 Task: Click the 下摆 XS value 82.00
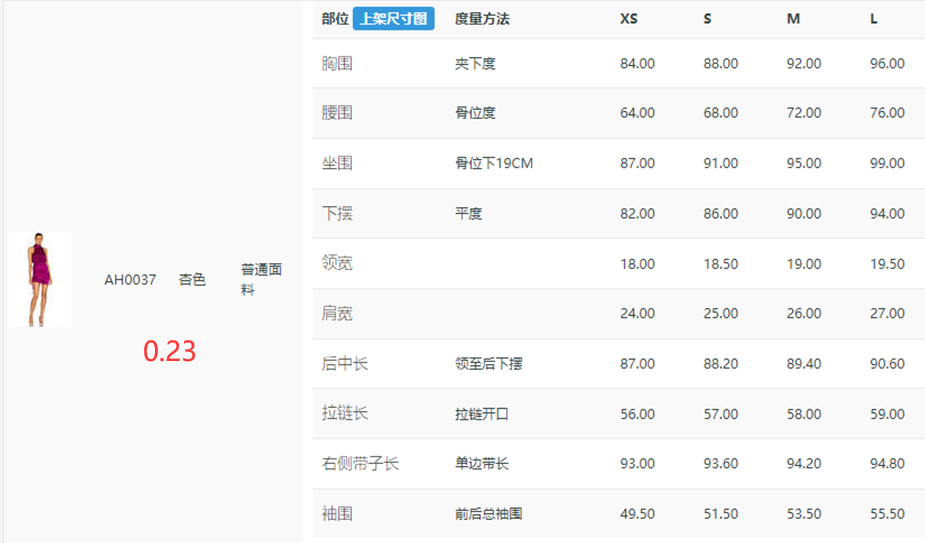tap(637, 213)
